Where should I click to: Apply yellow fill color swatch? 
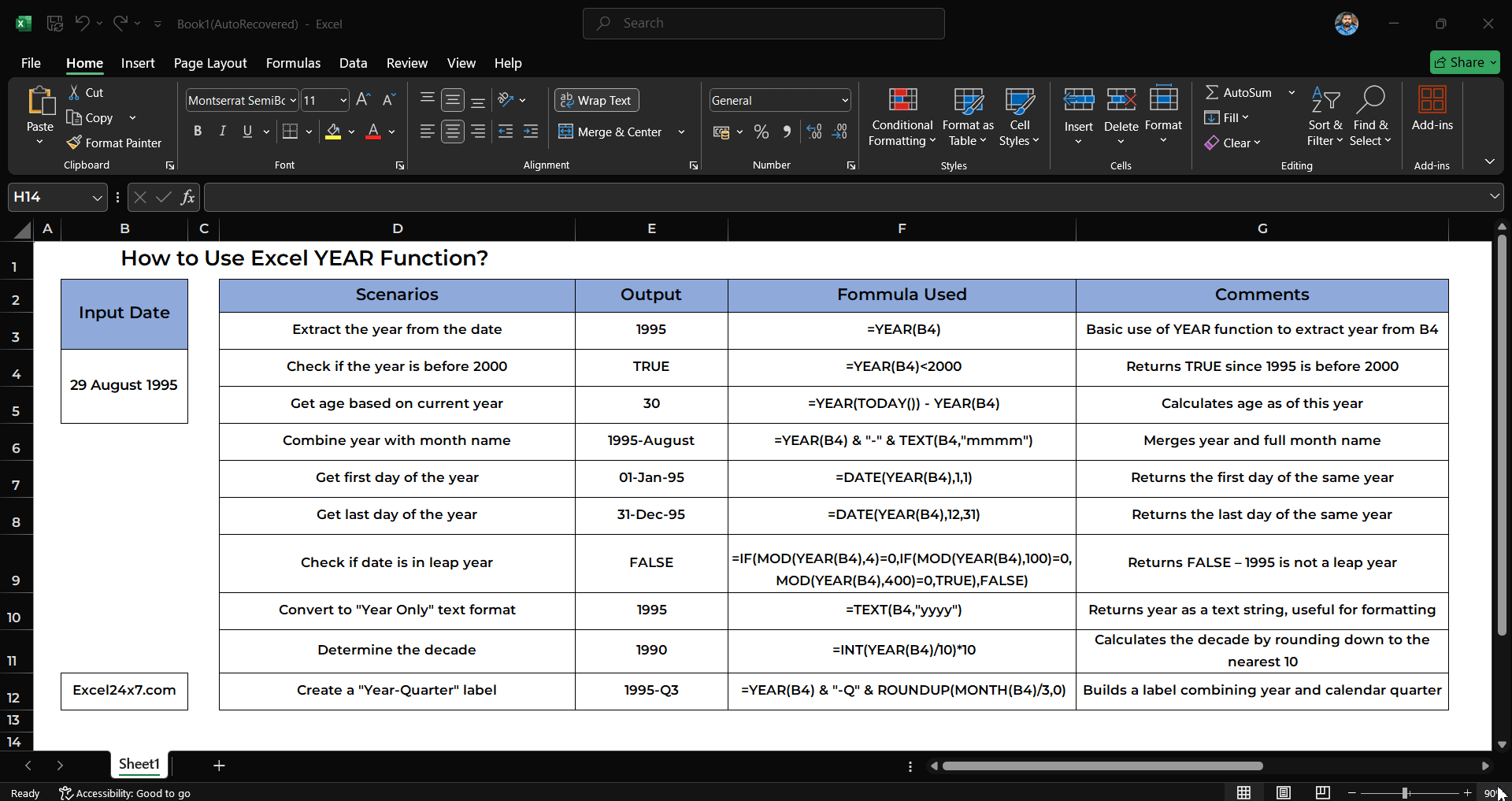pyautogui.click(x=333, y=132)
